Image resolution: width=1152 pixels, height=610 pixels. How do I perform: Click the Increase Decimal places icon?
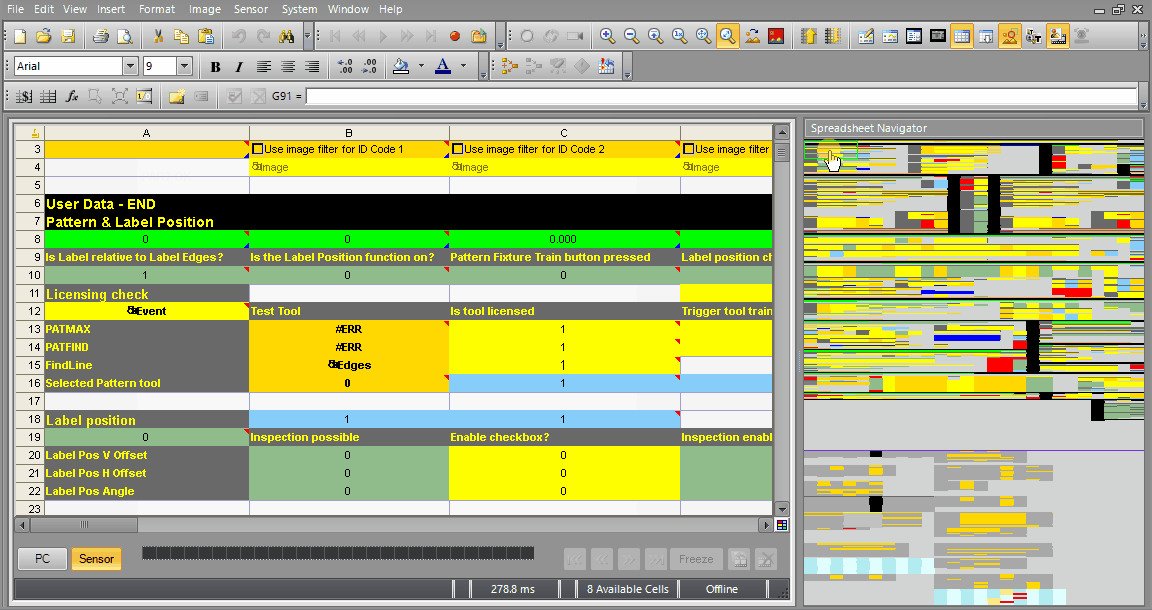[345, 67]
